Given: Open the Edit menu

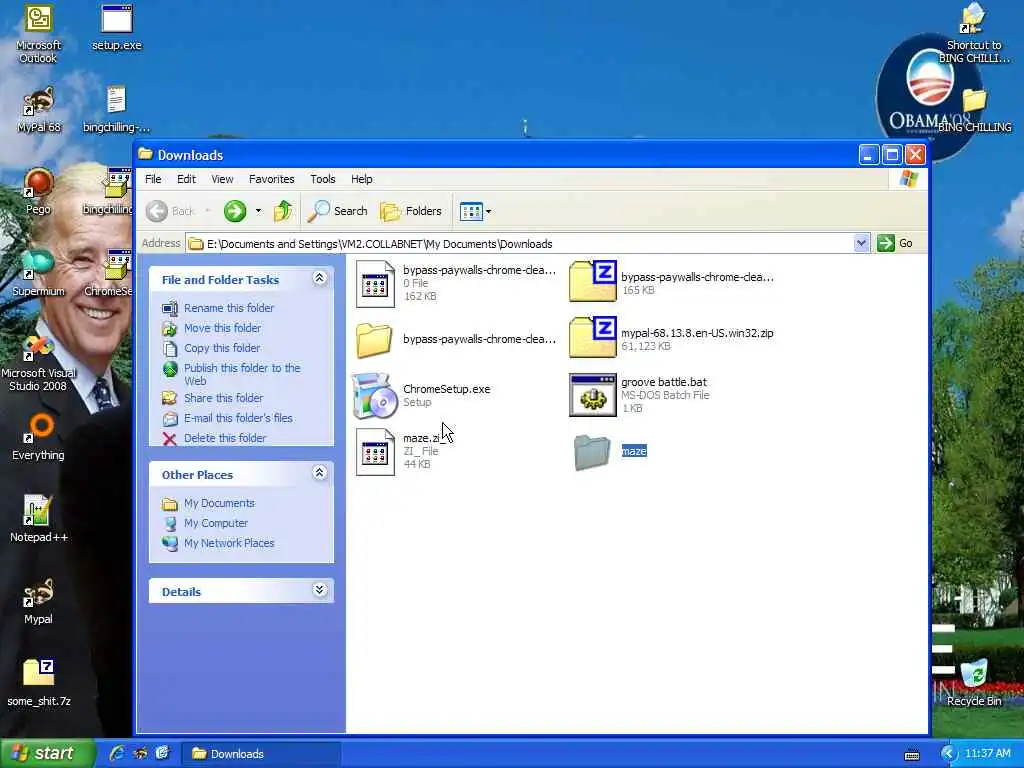Looking at the screenshot, I should tap(186, 179).
